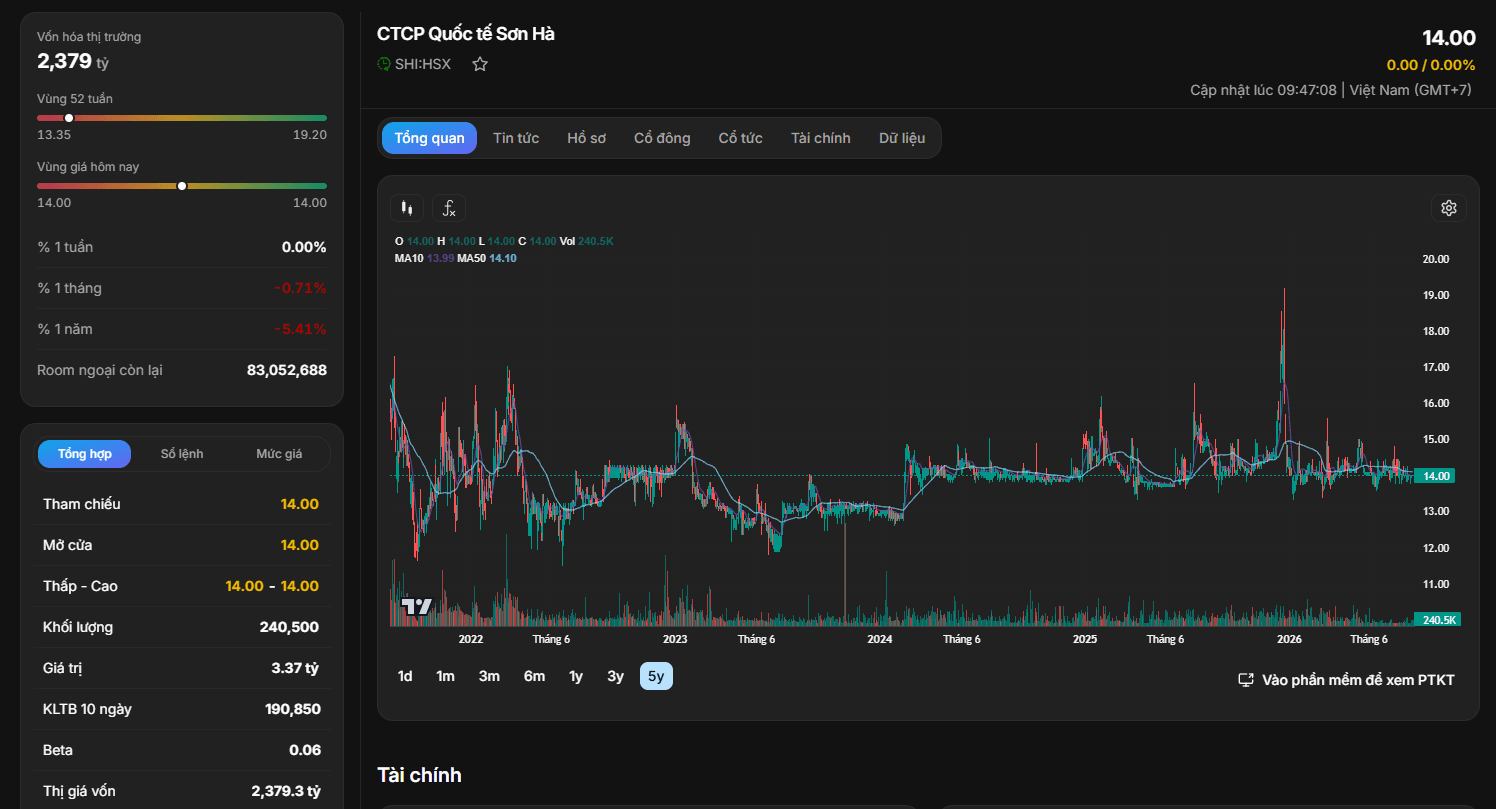Screen dimensions: 1496x809
Task: Click the 52-week range slider handle
Action: (69, 118)
